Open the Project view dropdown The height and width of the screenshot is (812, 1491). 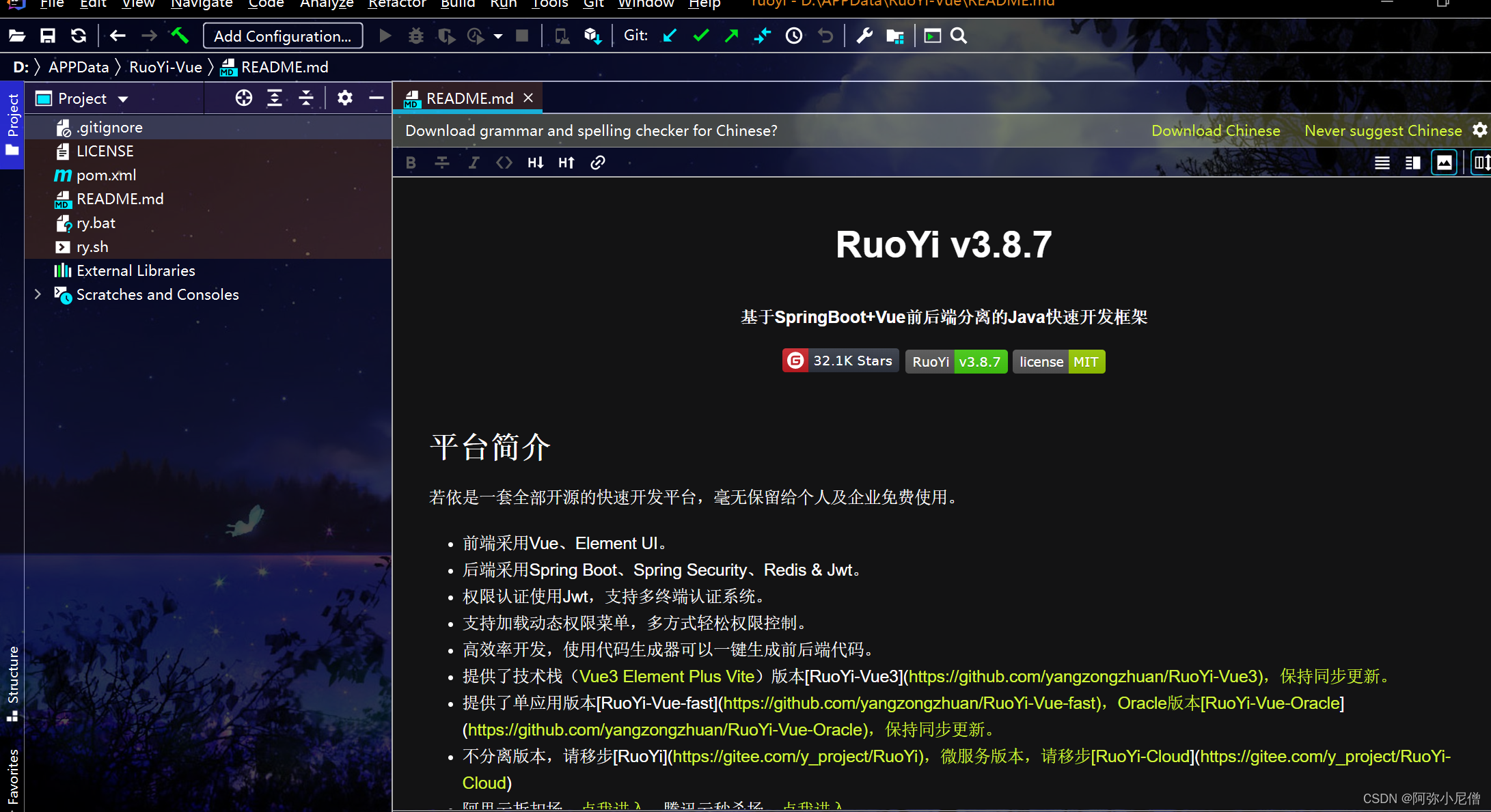(x=123, y=99)
